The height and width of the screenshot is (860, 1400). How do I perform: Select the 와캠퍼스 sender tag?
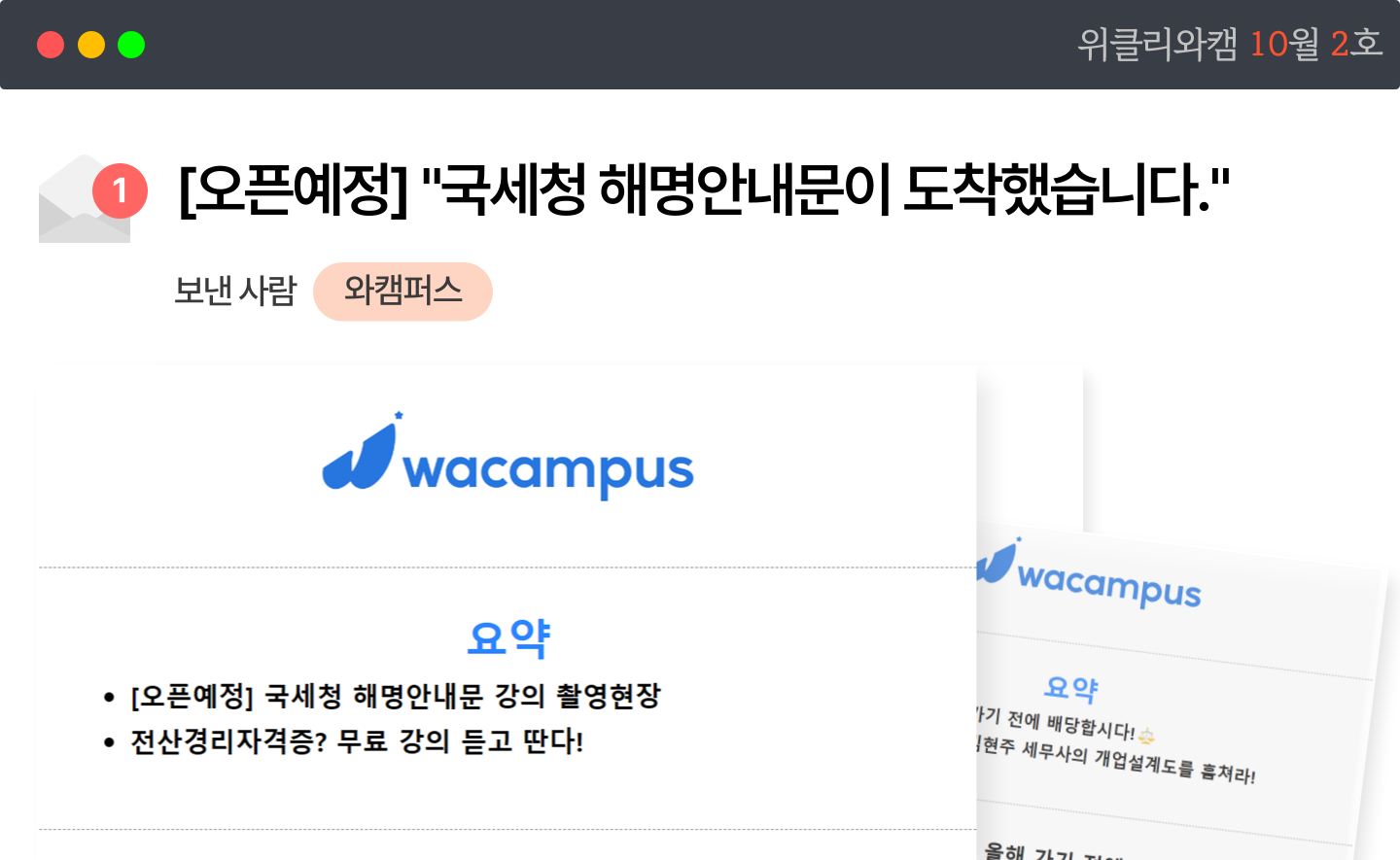coord(402,291)
